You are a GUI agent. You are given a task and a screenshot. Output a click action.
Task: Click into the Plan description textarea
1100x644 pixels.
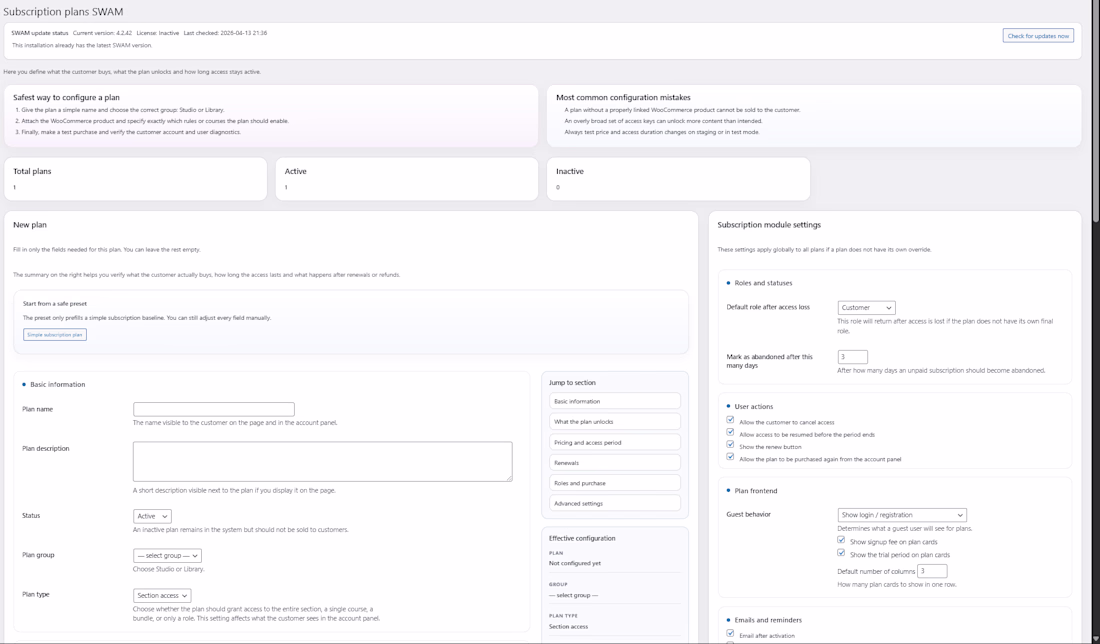322,462
